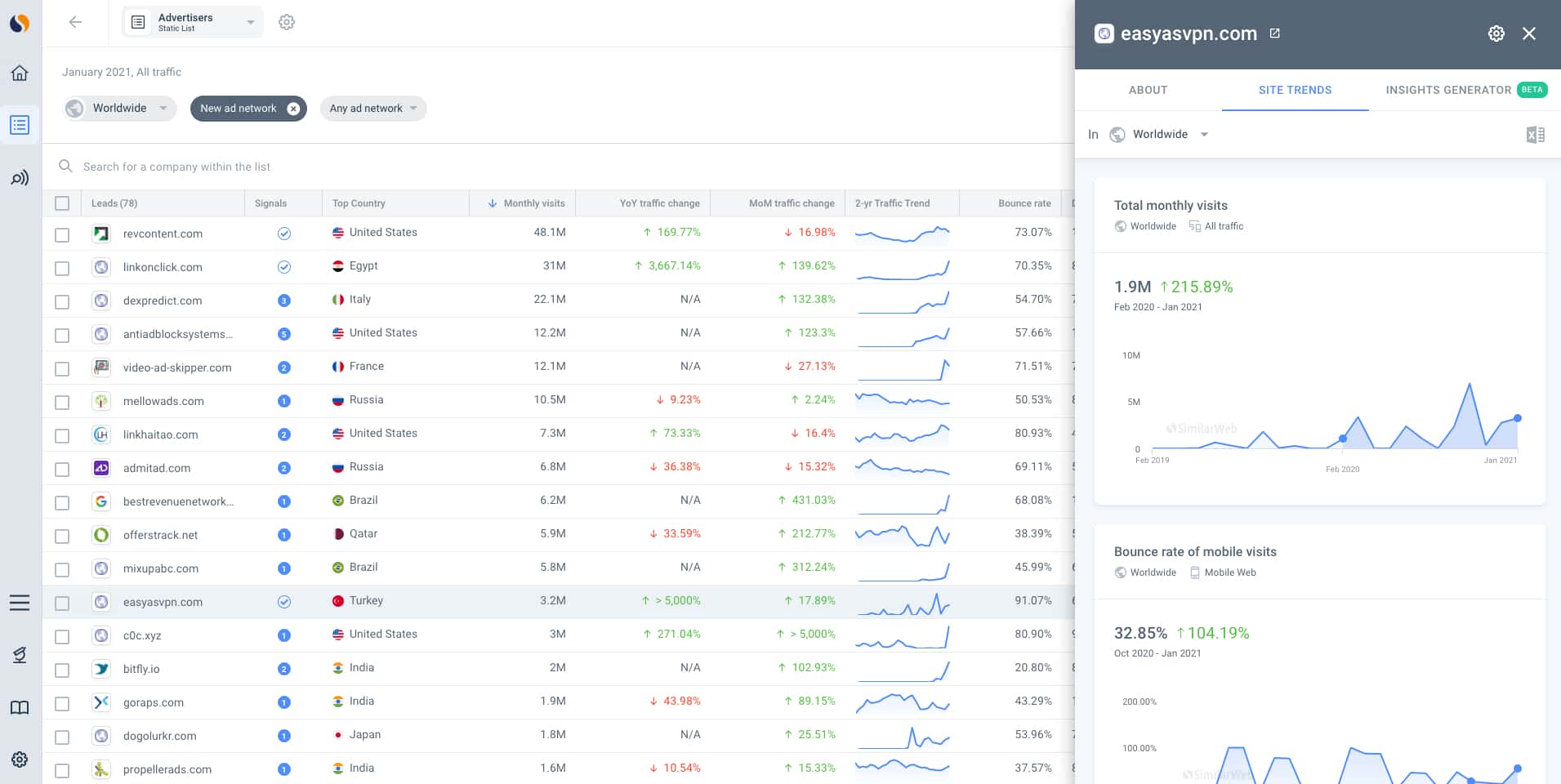Open the mixupabc.com lead
Viewport: 1561px width, 784px height.
pyautogui.click(x=160, y=568)
